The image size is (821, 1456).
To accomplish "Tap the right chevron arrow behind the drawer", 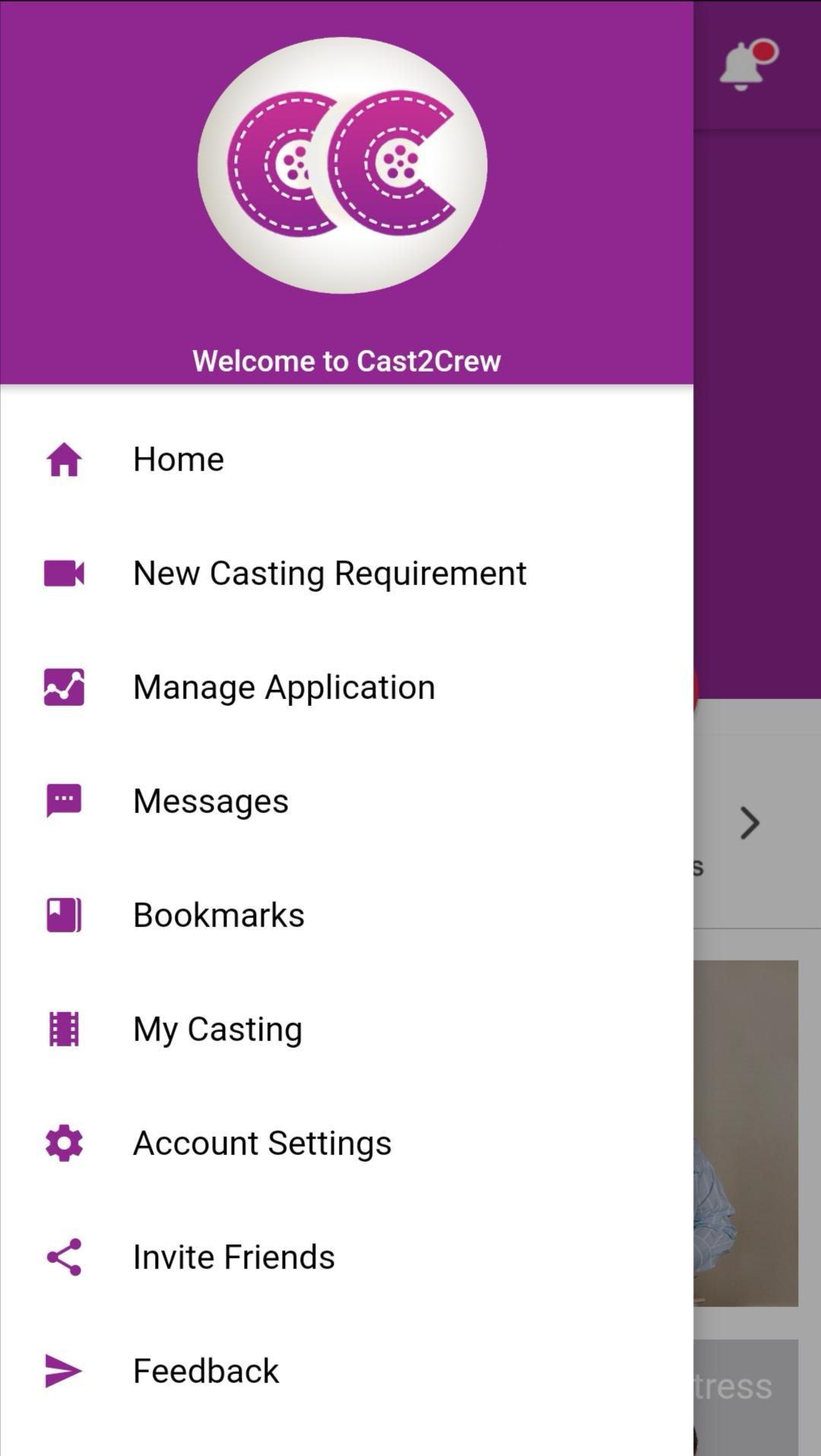I will (750, 823).
